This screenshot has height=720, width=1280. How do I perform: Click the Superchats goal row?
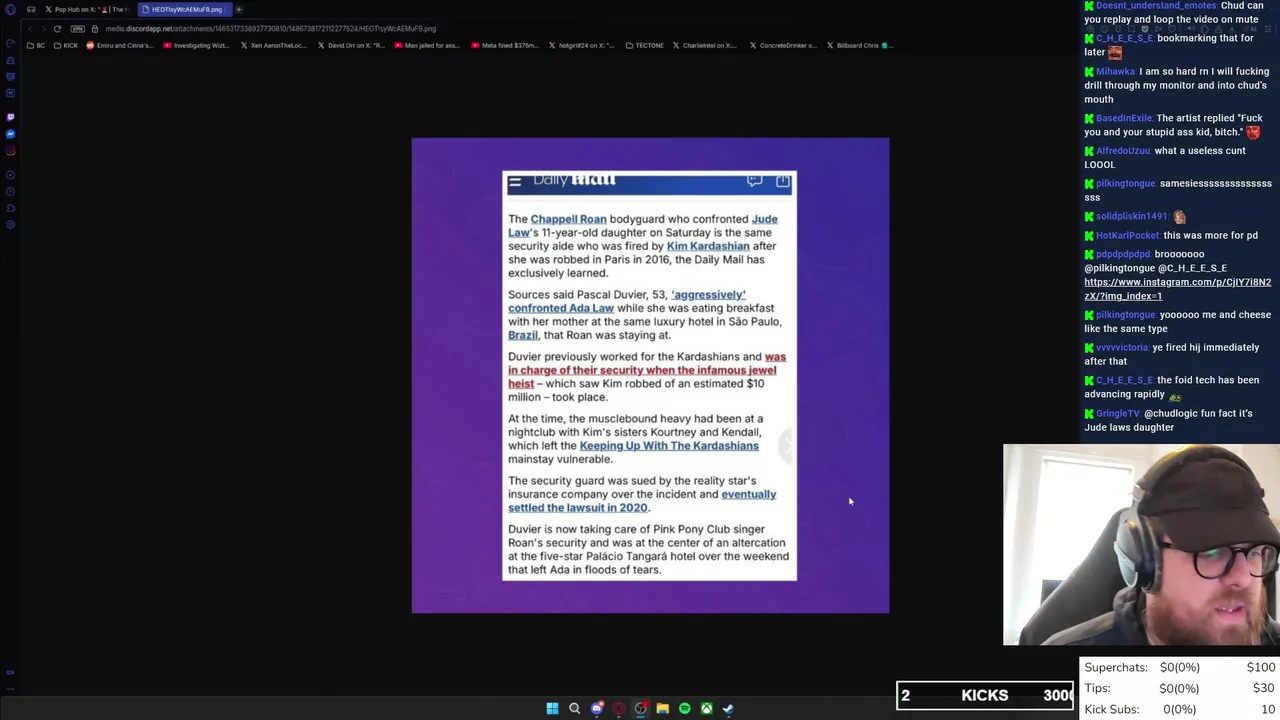(1180, 667)
